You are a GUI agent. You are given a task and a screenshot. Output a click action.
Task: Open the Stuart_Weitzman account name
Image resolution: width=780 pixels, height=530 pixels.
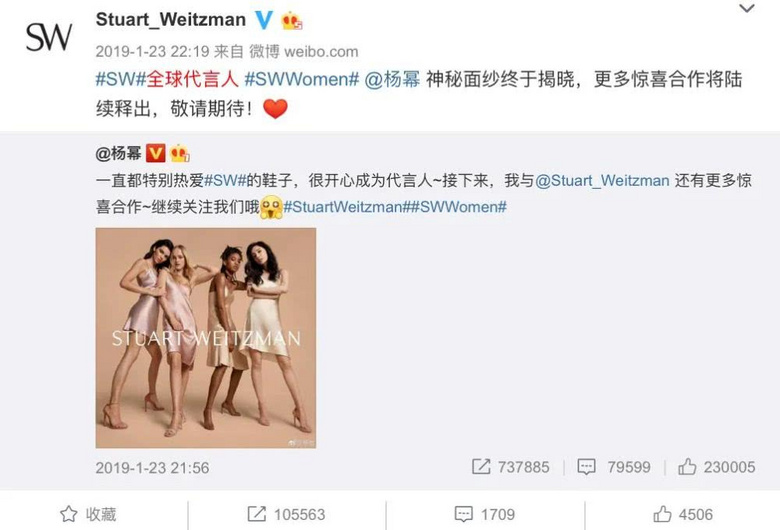click(x=171, y=20)
